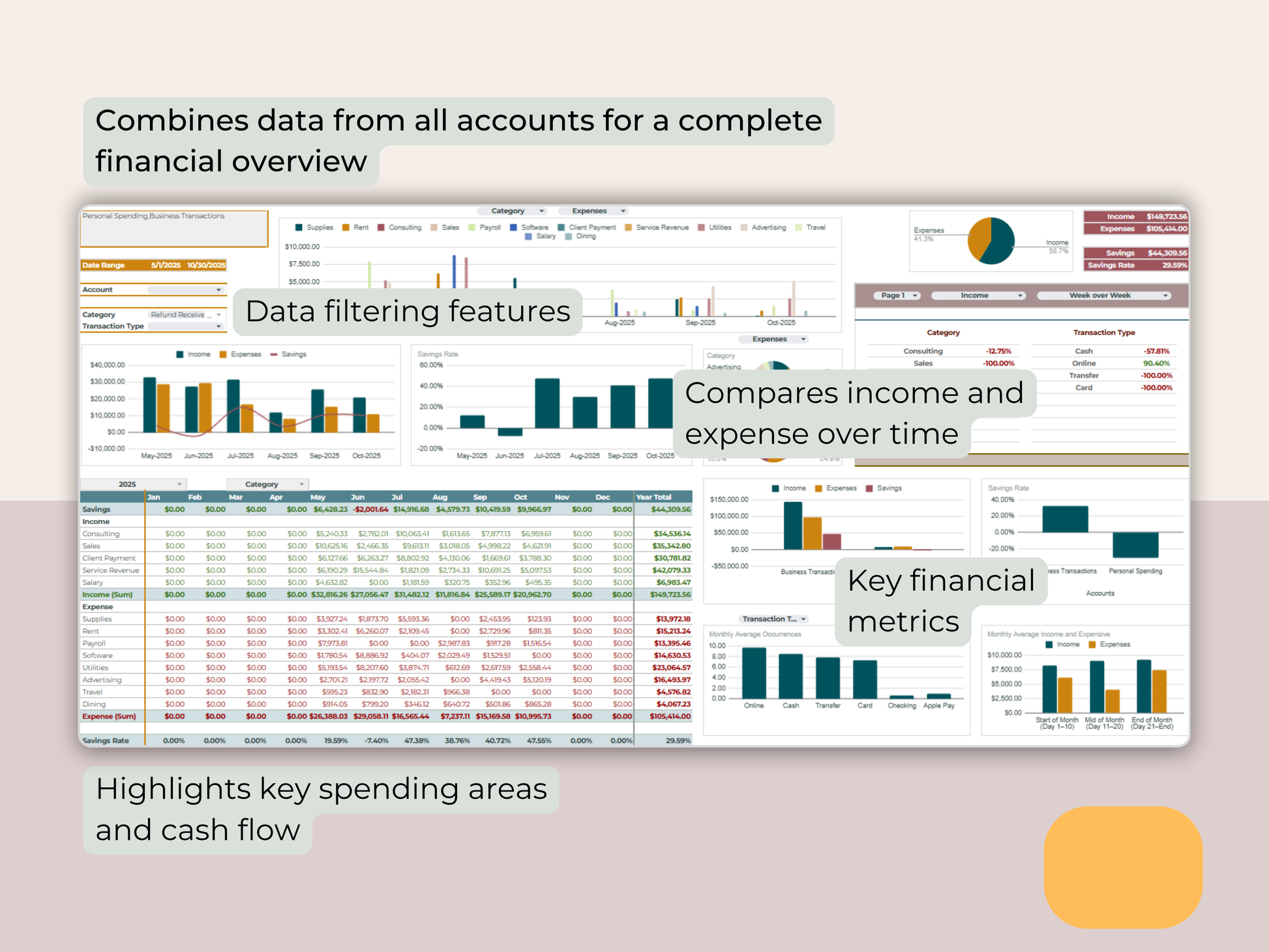Open the Page 1 selector dropdown
The image size is (1269, 952).
click(915, 295)
